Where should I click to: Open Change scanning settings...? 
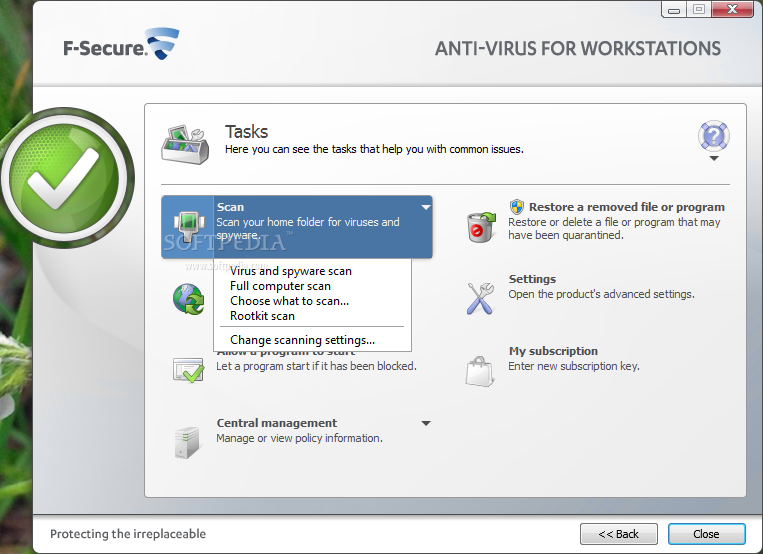pyautogui.click(x=302, y=340)
